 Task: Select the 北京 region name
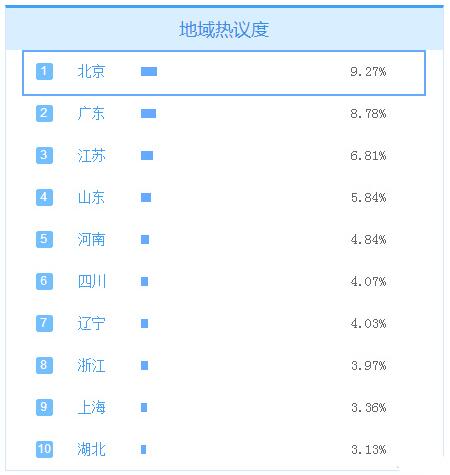coord(91,71)
